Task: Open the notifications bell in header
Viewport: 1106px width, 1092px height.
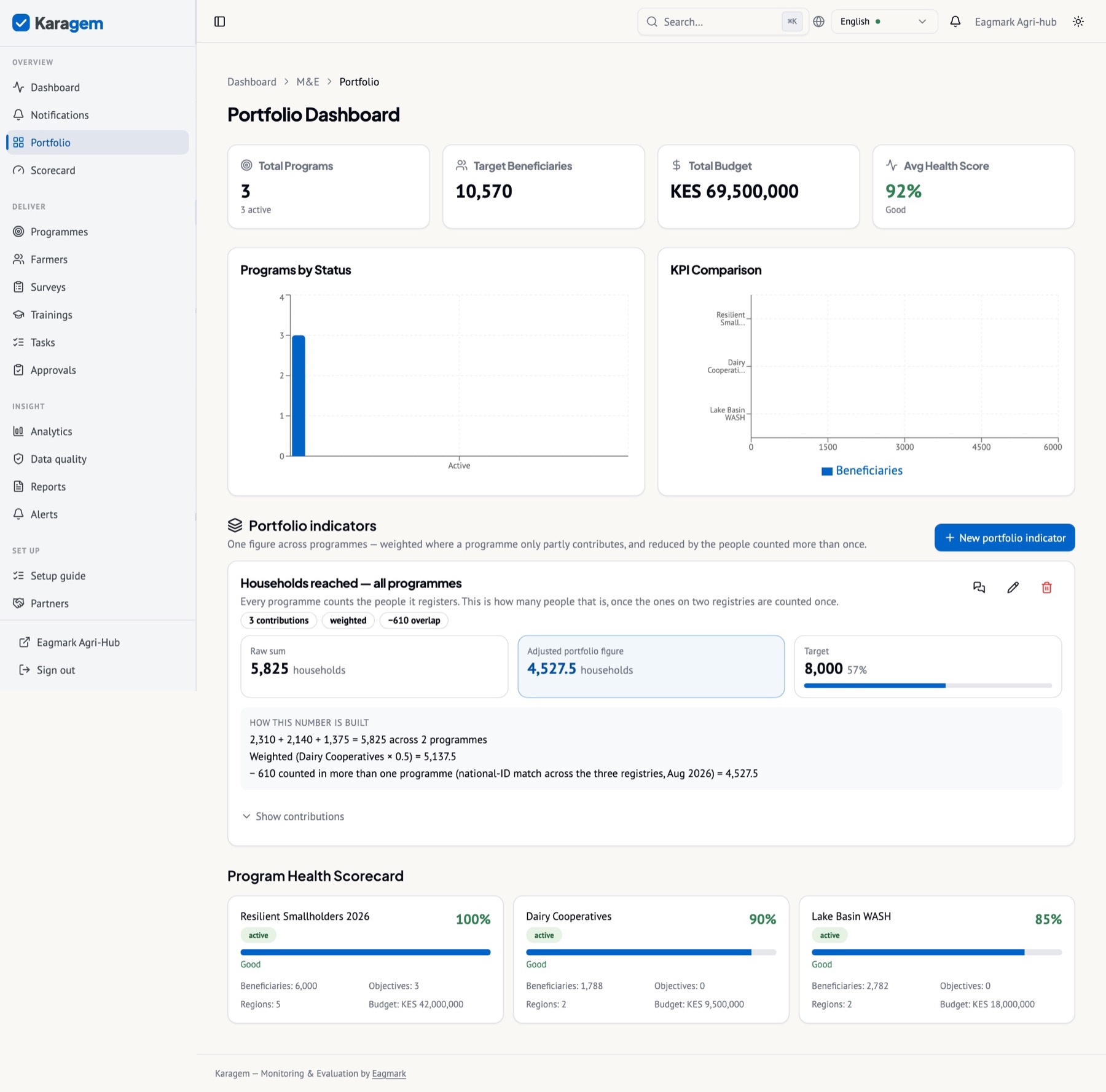Action: pos(955,22)
